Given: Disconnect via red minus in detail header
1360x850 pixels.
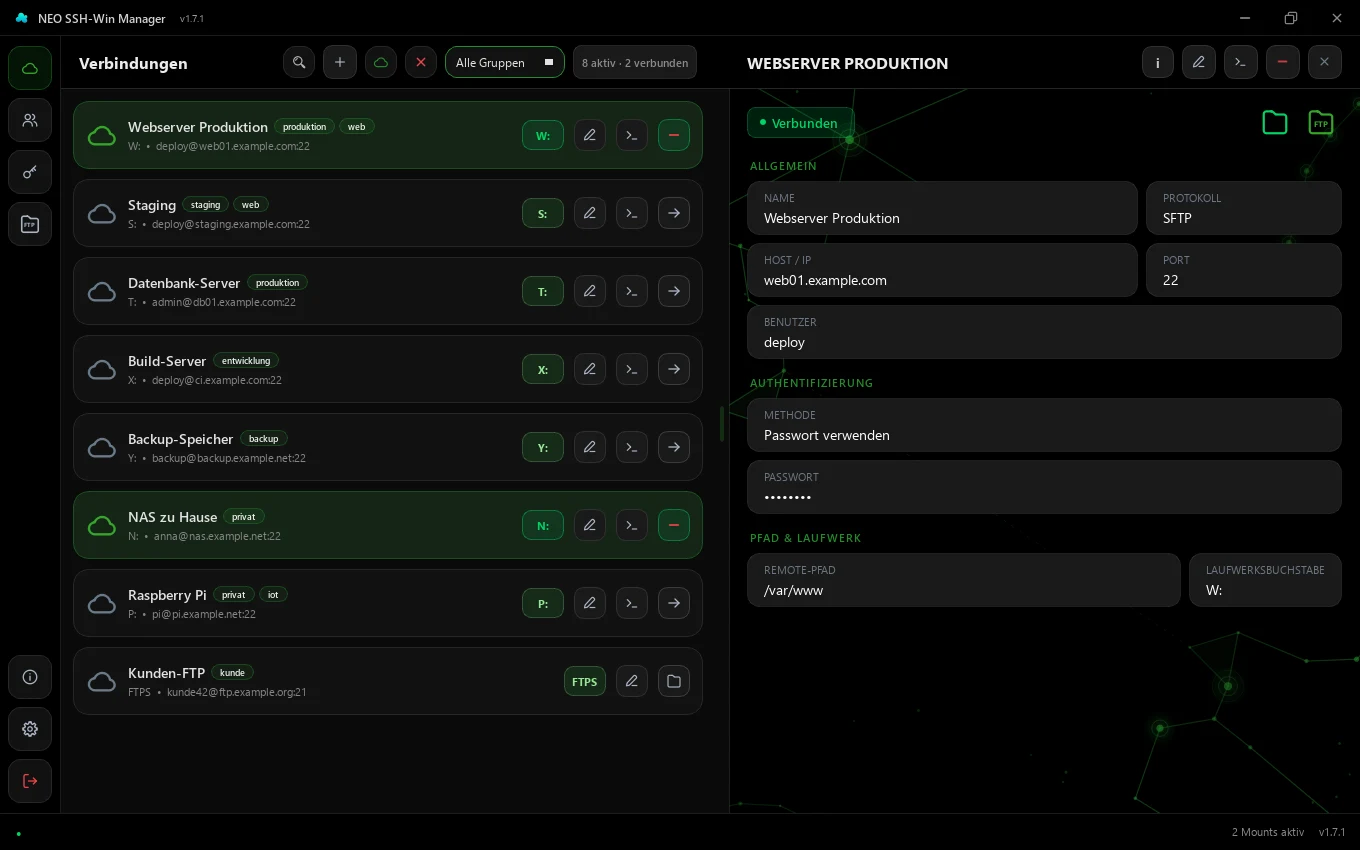Looking at the screenshot, I should click(1282, 62).
